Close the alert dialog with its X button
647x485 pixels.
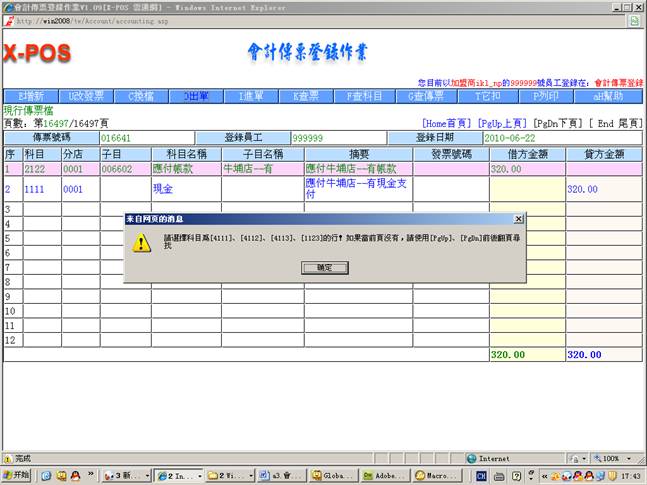tap(518, 218)
